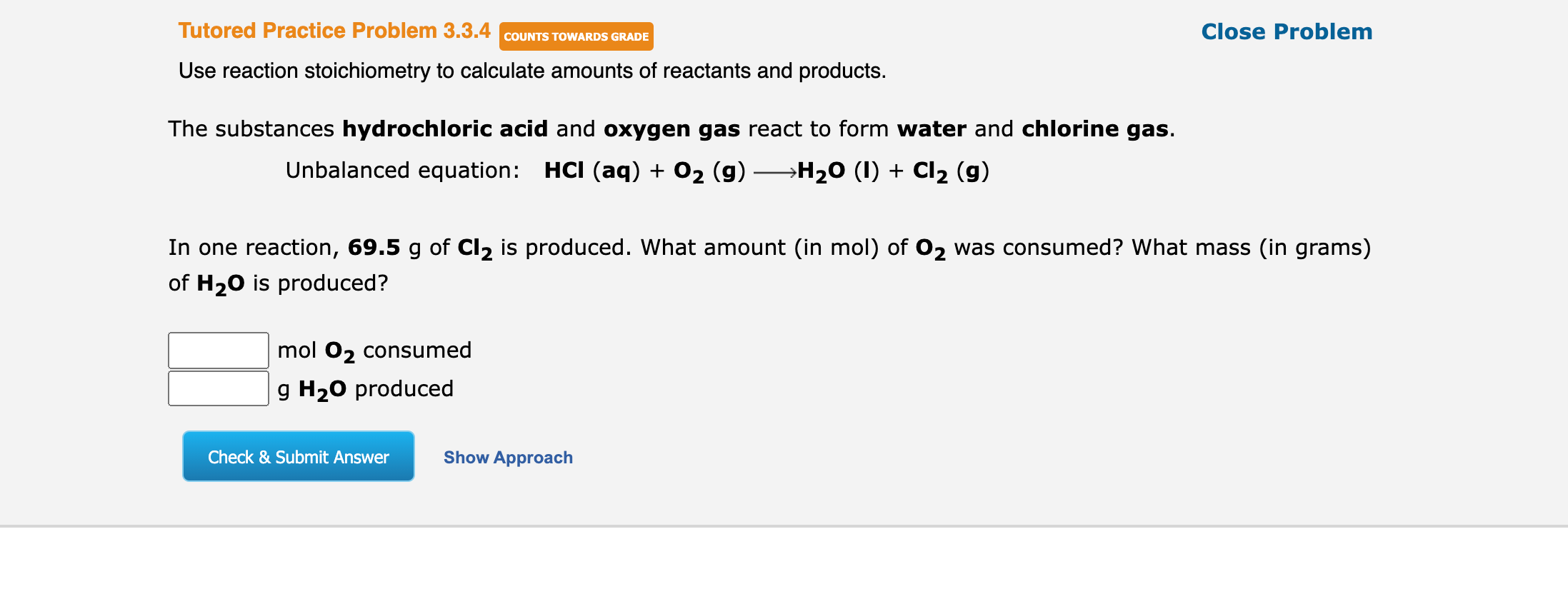Click the bolded oxygen gas text
1568x589 pixels.
click(x=671, y=129)
